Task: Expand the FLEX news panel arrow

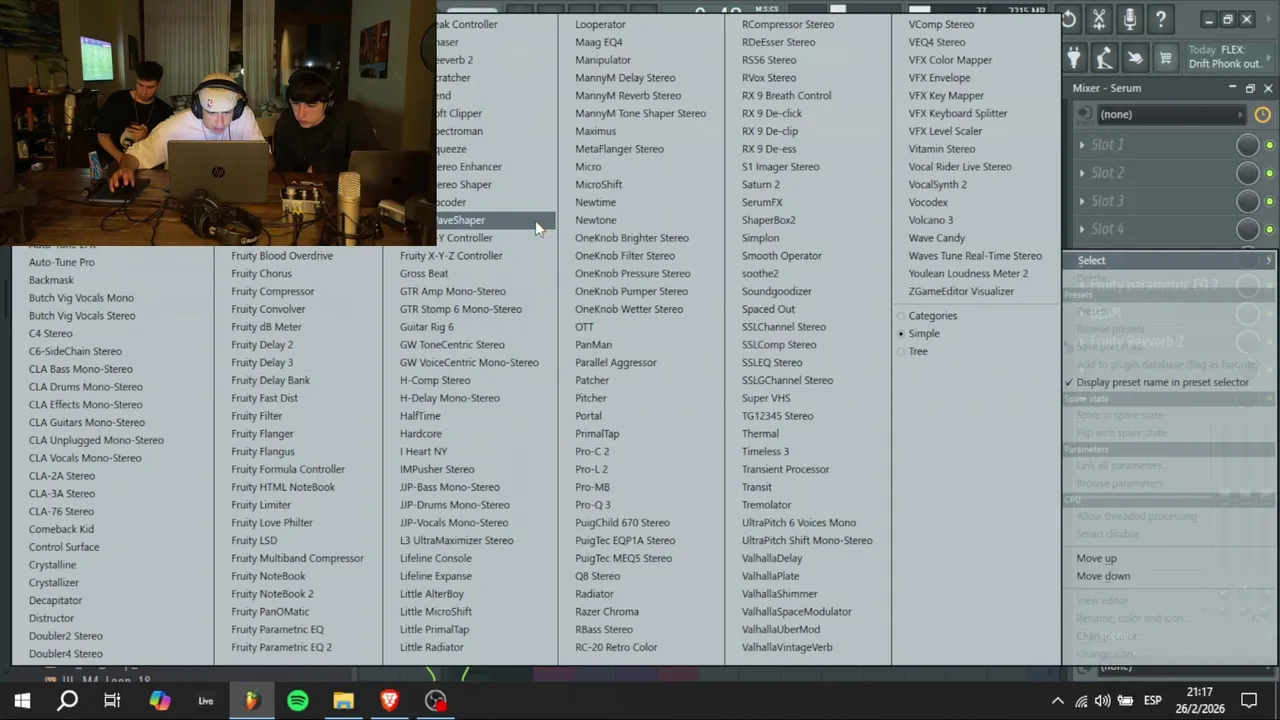Action: click(1269, 57)
